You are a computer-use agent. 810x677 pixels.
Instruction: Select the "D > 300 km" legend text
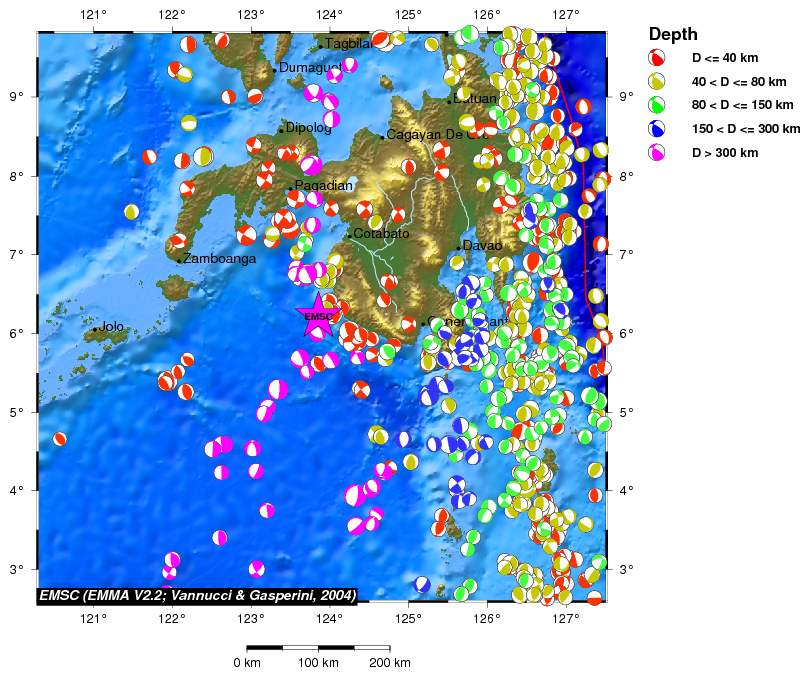pyautogui.click(x=725, y=153)
